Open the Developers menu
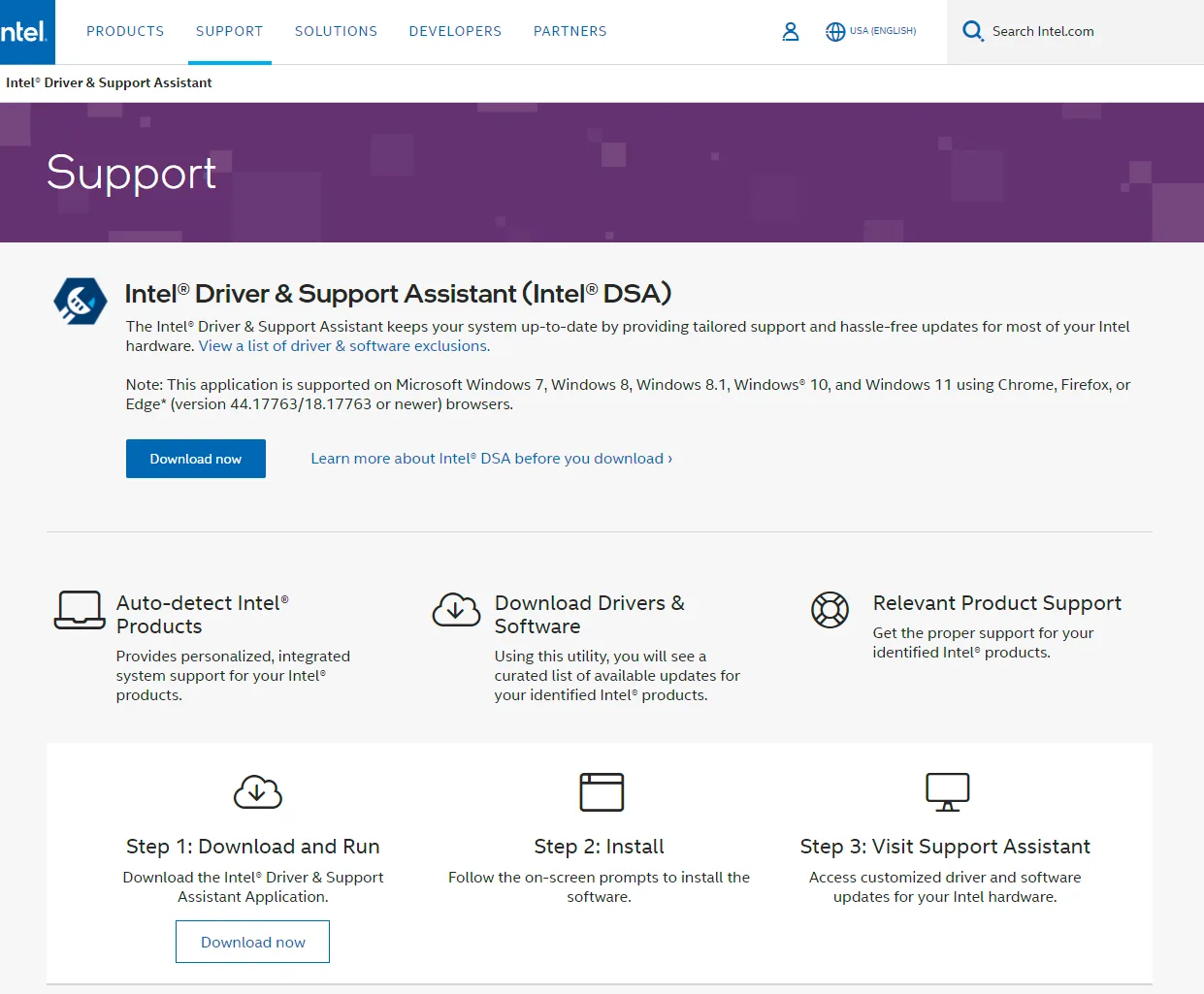The height and width of the screenshot is (994, 1204). pos(455,31)
